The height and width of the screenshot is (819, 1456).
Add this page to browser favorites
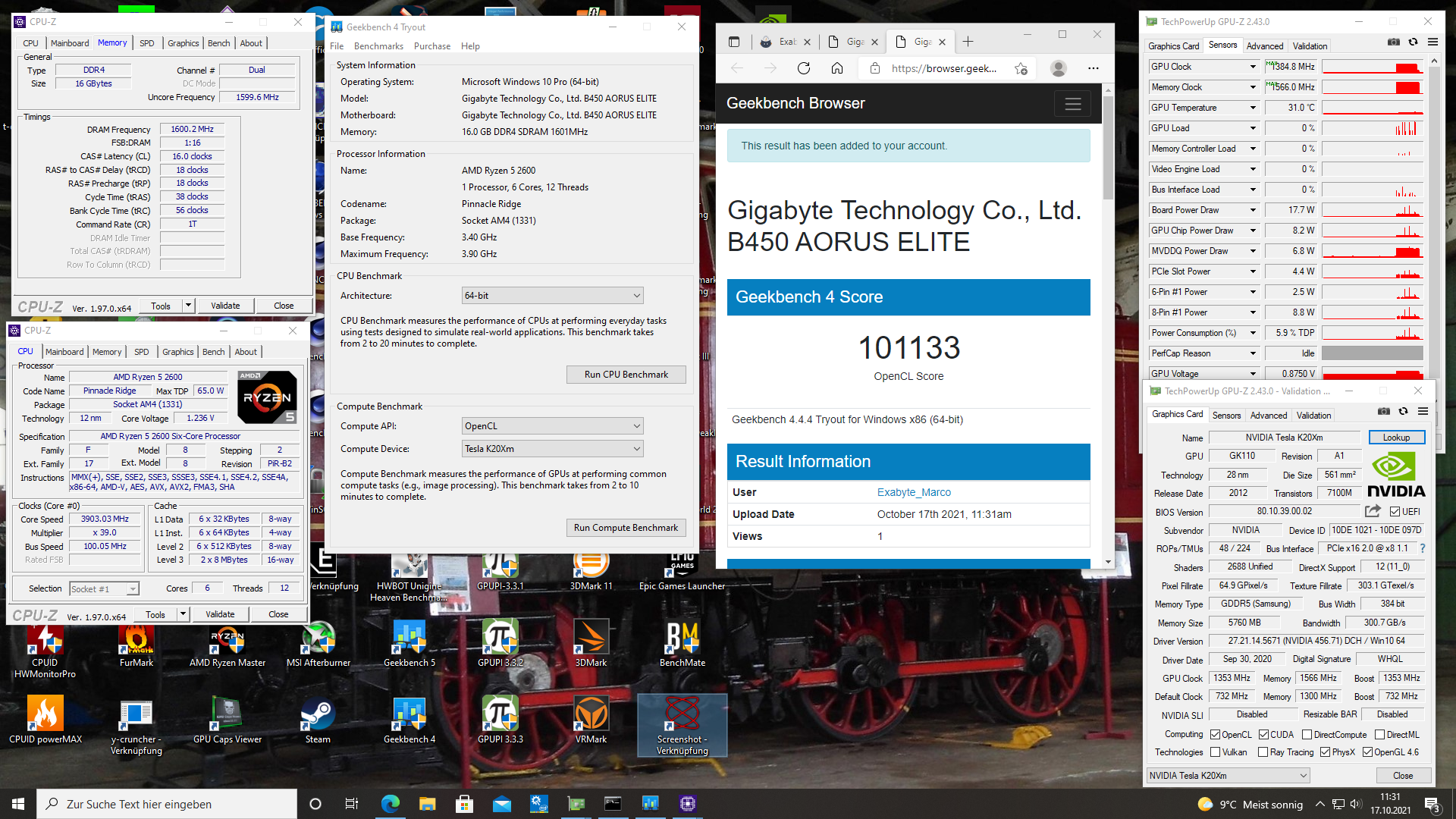tap(1021, 68)
